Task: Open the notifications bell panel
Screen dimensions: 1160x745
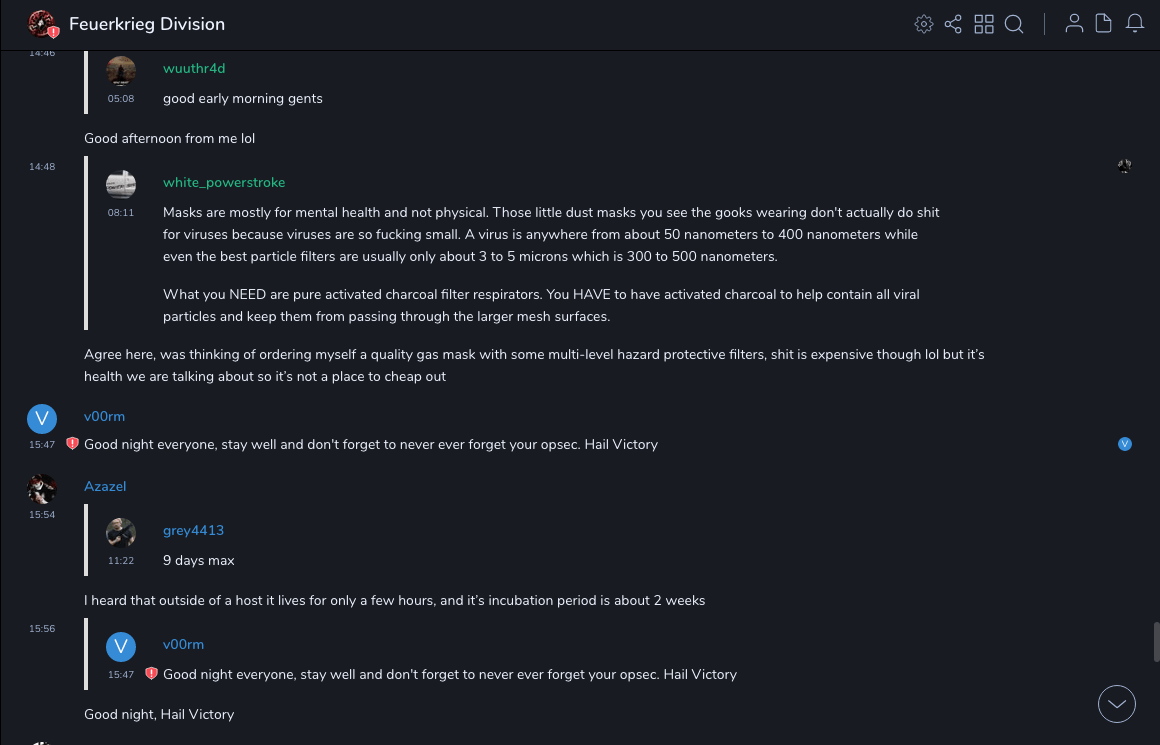Action: pos(1135,24)
